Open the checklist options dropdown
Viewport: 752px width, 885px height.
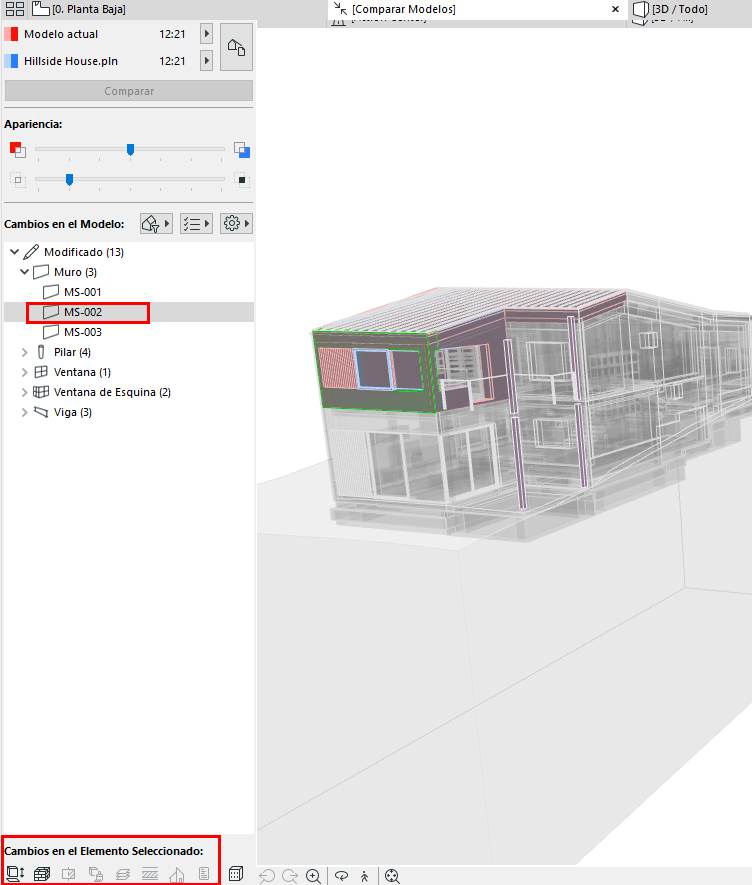click(196, 224)
